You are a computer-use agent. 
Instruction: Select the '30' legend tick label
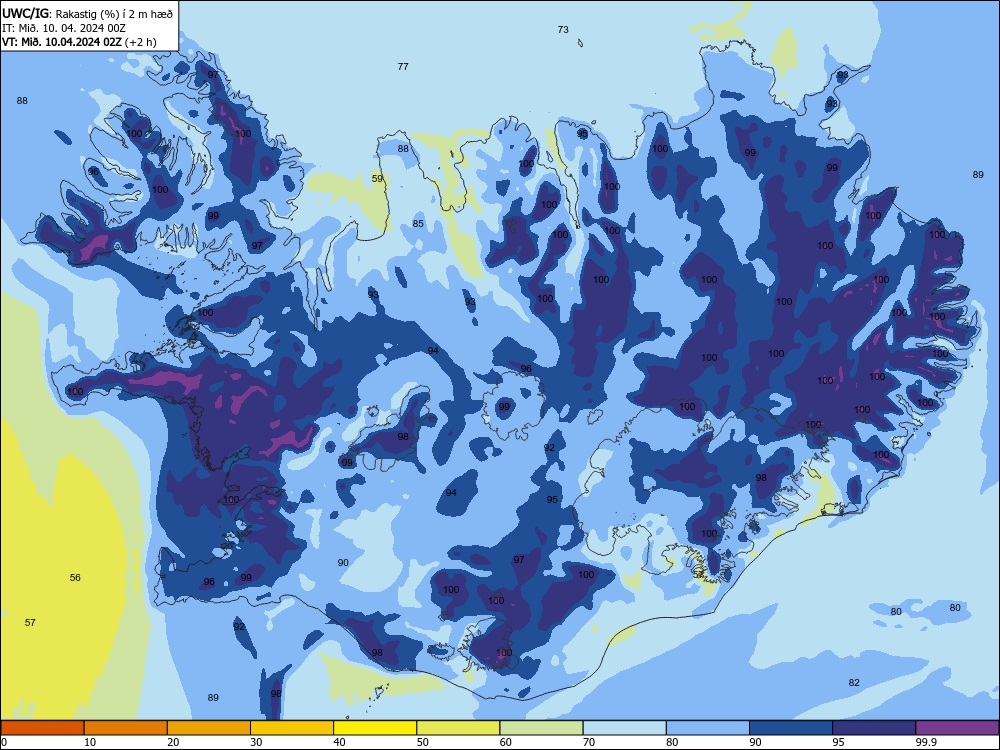(256, 742)
